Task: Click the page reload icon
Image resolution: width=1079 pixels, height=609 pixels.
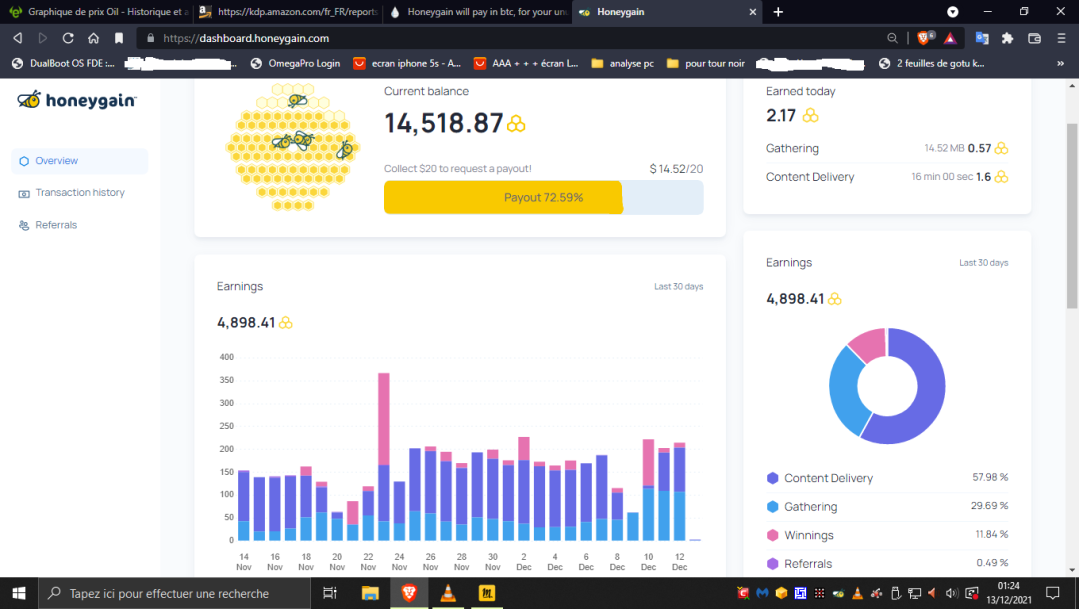Action: [68, 39]
